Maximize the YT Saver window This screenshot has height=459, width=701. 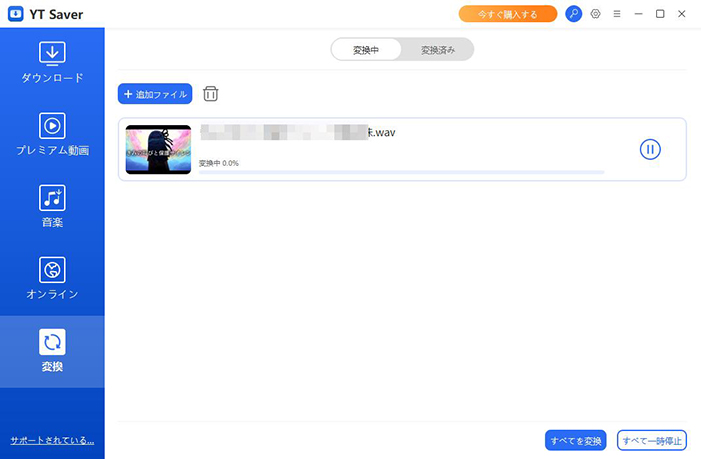(x=660, y=14)
